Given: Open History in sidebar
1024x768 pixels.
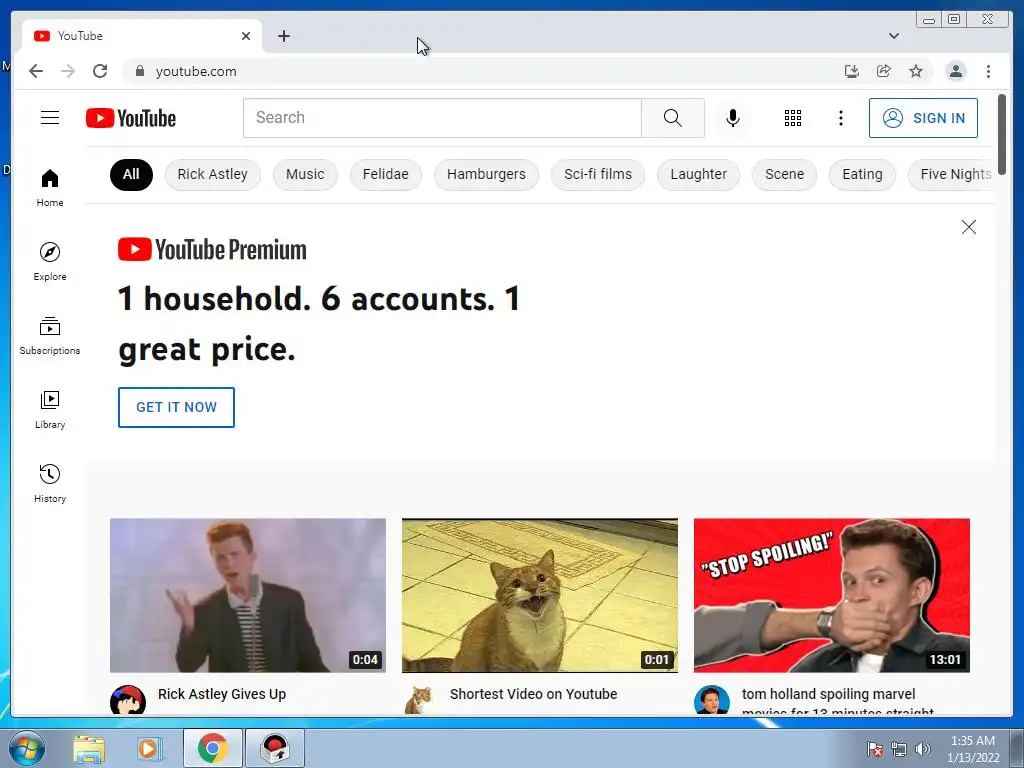Looking at the screenshot, I should 50,483.
